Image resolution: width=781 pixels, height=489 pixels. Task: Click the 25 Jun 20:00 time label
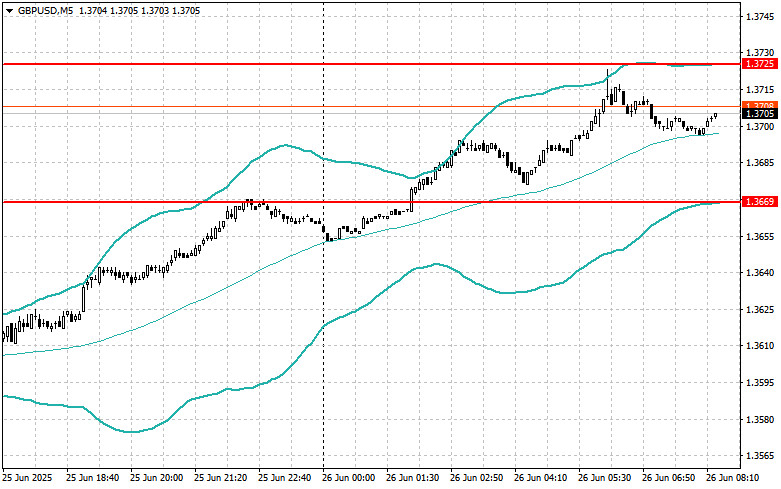click(x=156, y=478)
